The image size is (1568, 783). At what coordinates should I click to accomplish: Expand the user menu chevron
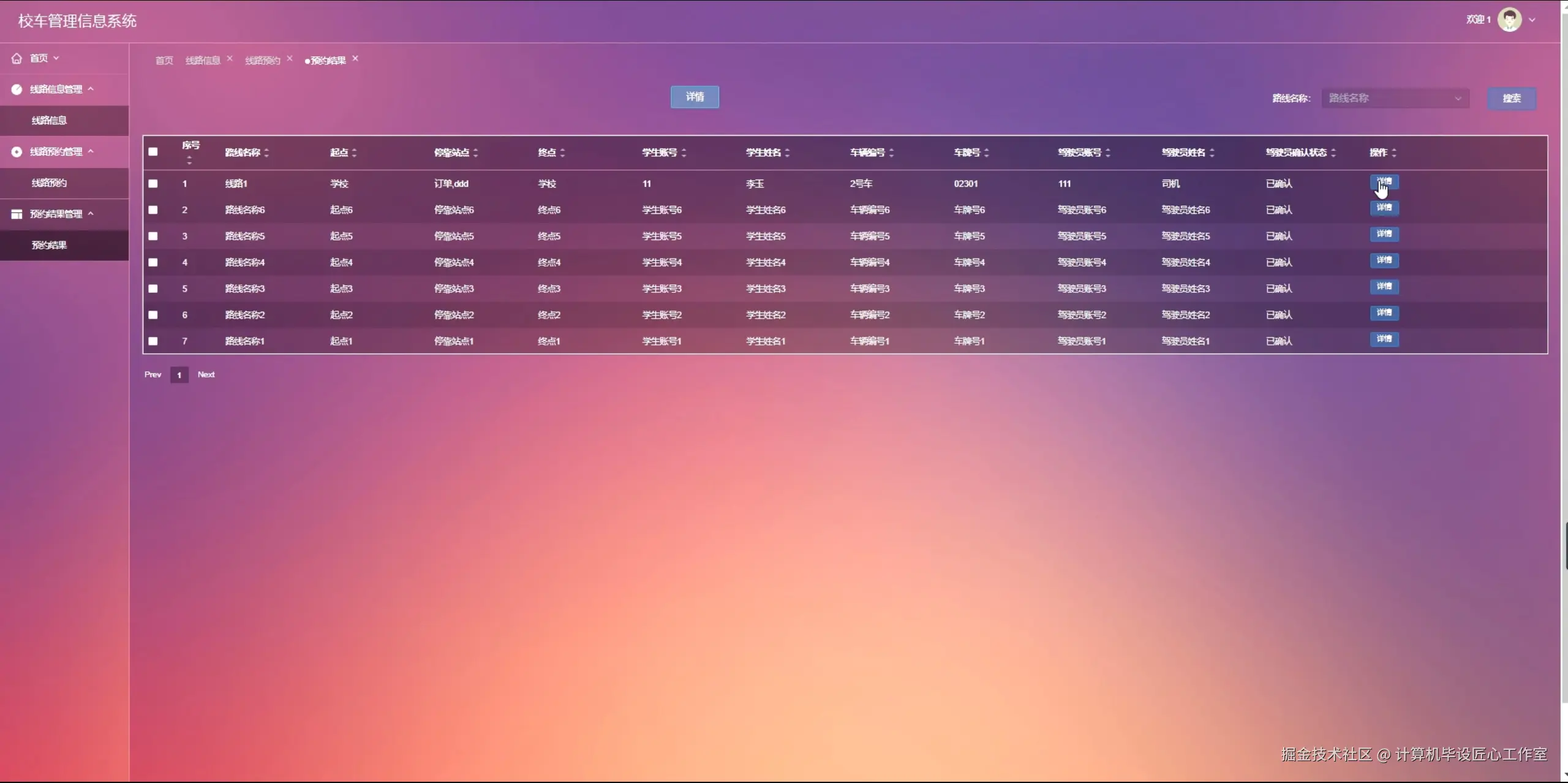click(x=1532, y=20)
